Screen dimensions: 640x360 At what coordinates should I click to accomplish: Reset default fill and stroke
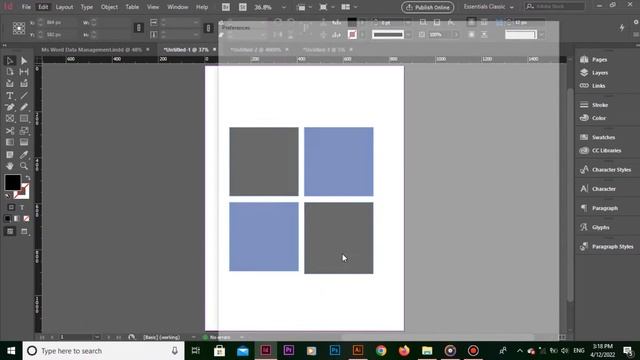coord(7,196)
